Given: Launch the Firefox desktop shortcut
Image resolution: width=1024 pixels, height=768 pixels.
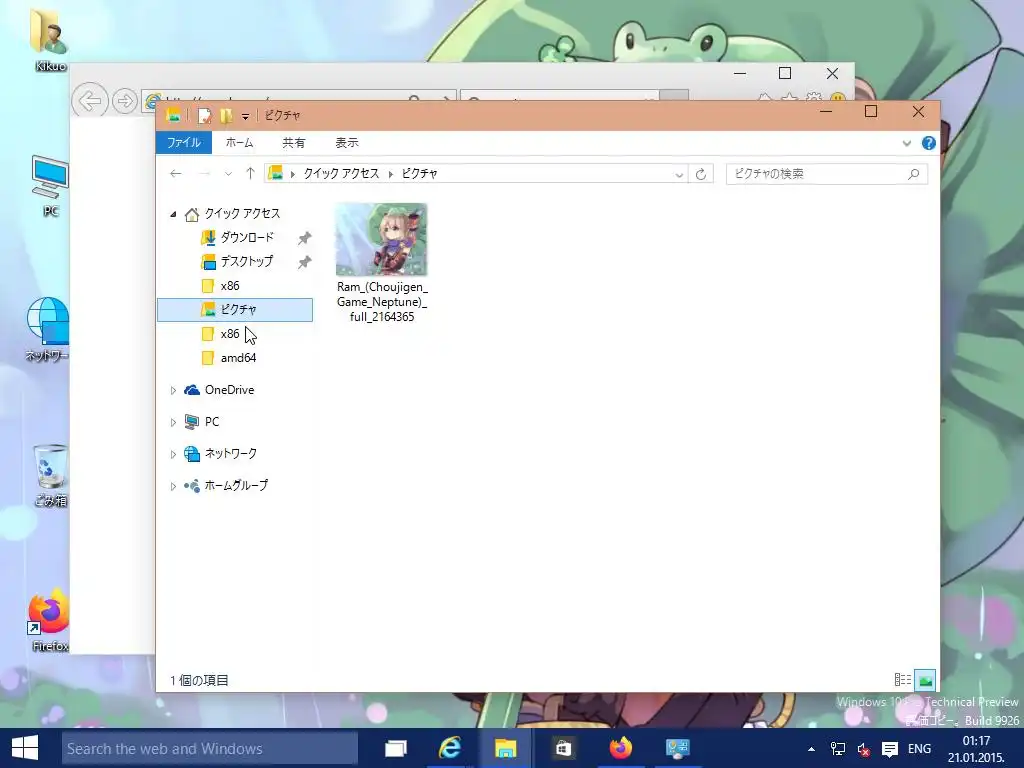Looking at the screenshot, I should pos(49,620).
